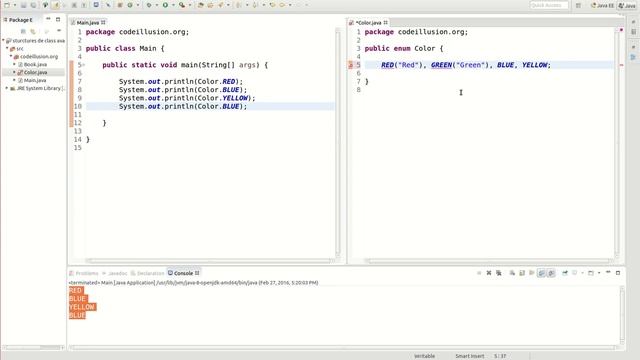The image size is (640, 360).
Task: Open the Run configurations dropdown arrow
Action: pos(173,5)
